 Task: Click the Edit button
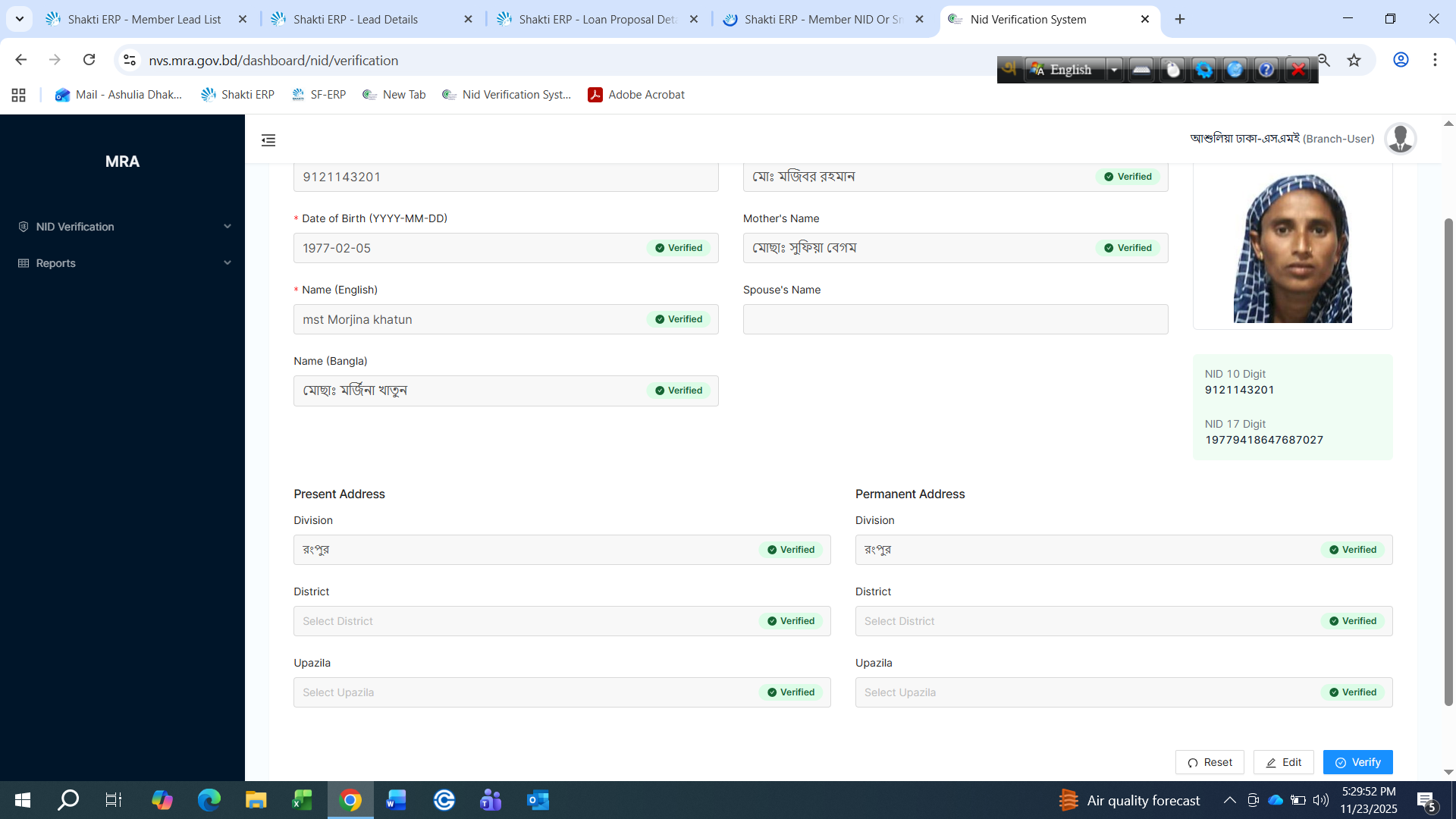[1283, 762]
